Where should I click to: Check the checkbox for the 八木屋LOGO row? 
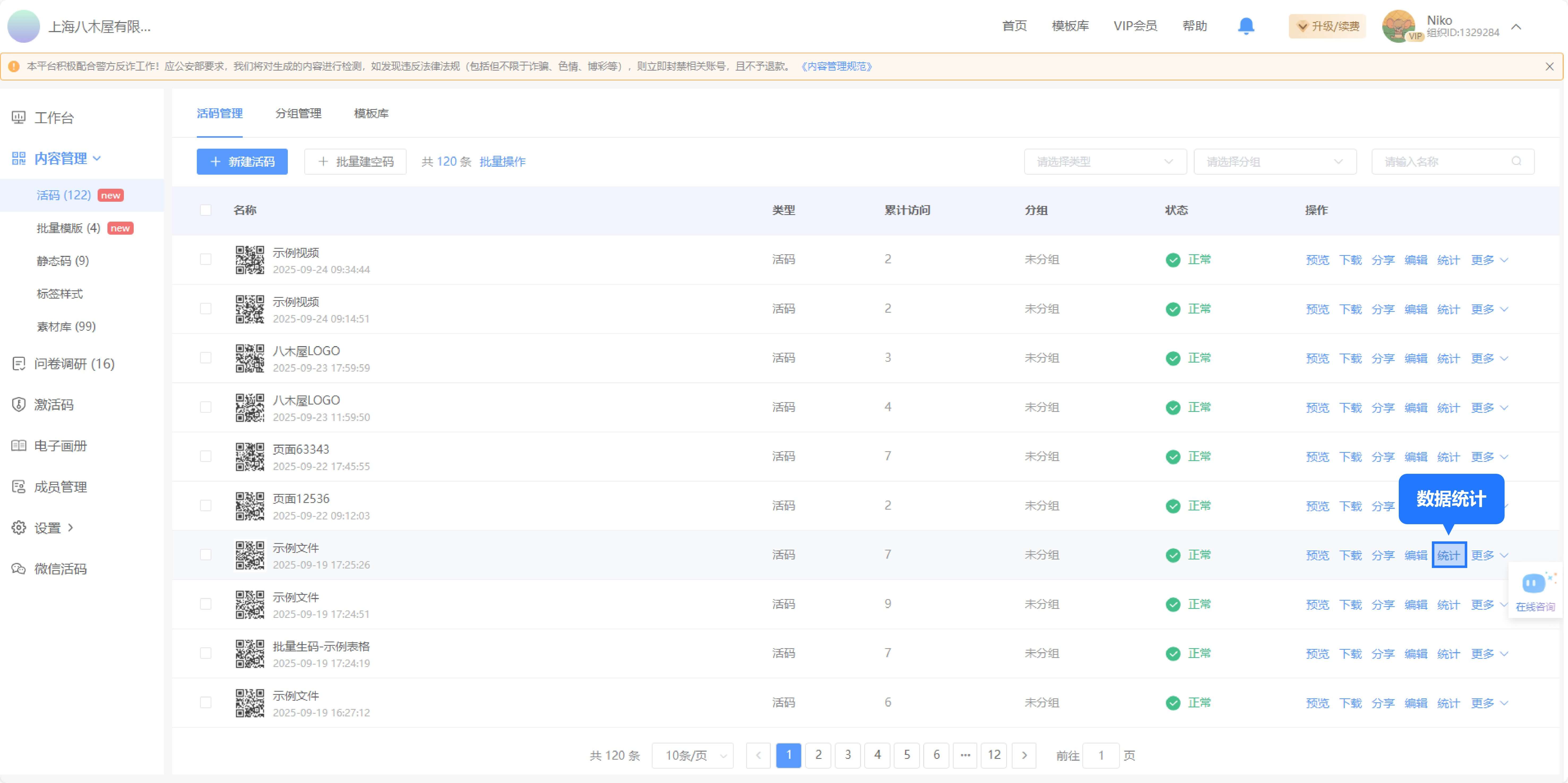[206, 358]
